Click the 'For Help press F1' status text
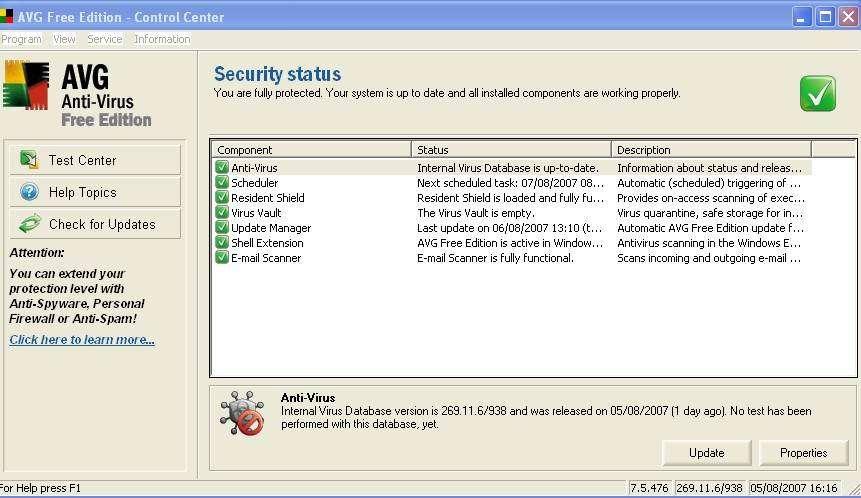 pos(40,488)
